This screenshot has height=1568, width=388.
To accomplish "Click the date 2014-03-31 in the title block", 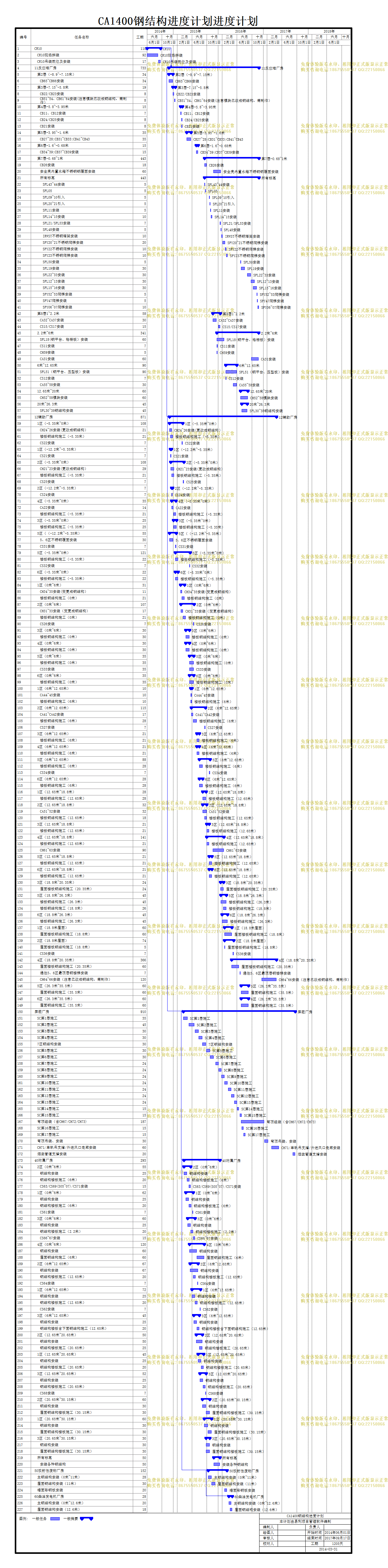I will tap(328, 1549).
